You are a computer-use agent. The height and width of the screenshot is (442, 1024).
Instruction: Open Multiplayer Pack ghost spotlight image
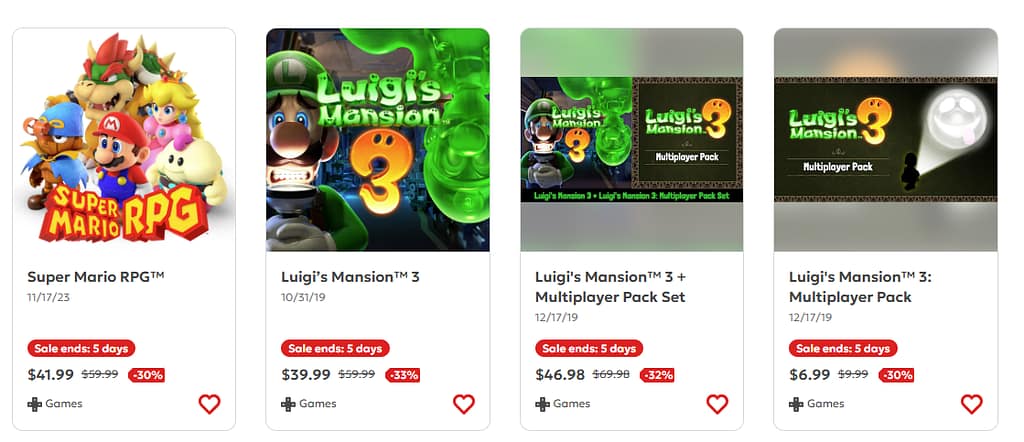886,140
